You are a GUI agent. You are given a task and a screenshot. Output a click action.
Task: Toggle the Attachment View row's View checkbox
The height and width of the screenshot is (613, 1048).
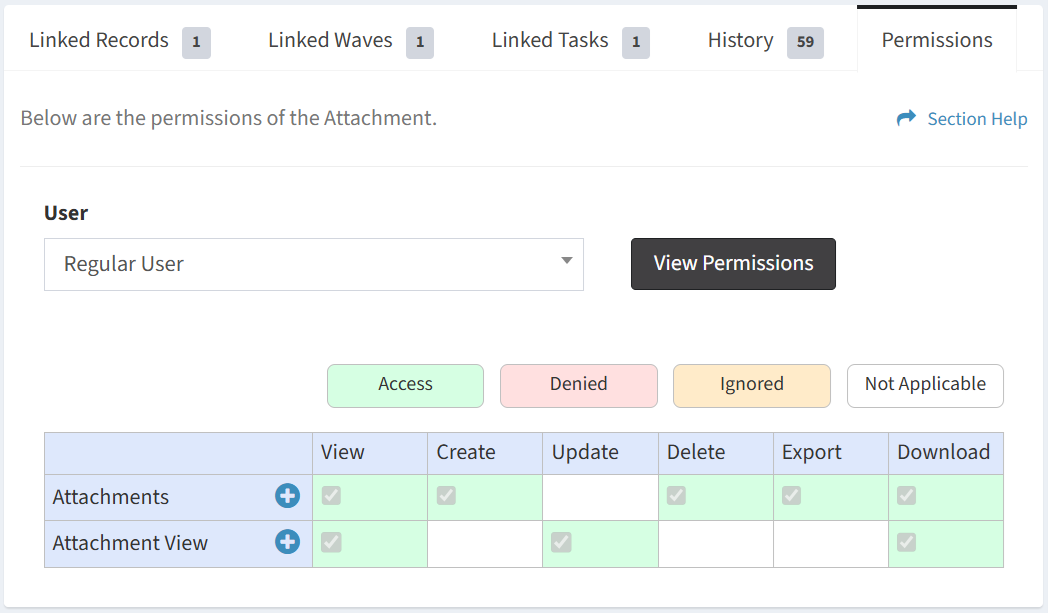coord(332,542)
